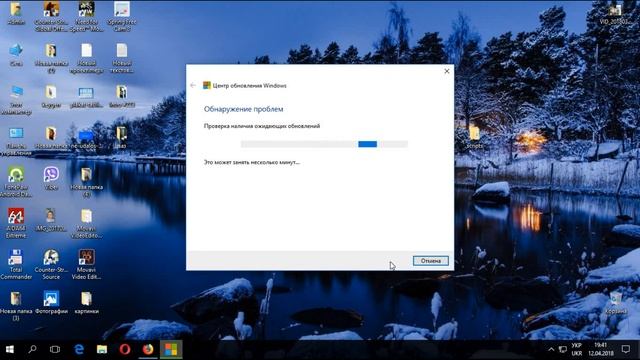640x360 pixels.
Task: Select the Новая папка (3) folder
Action: (16, 306)
